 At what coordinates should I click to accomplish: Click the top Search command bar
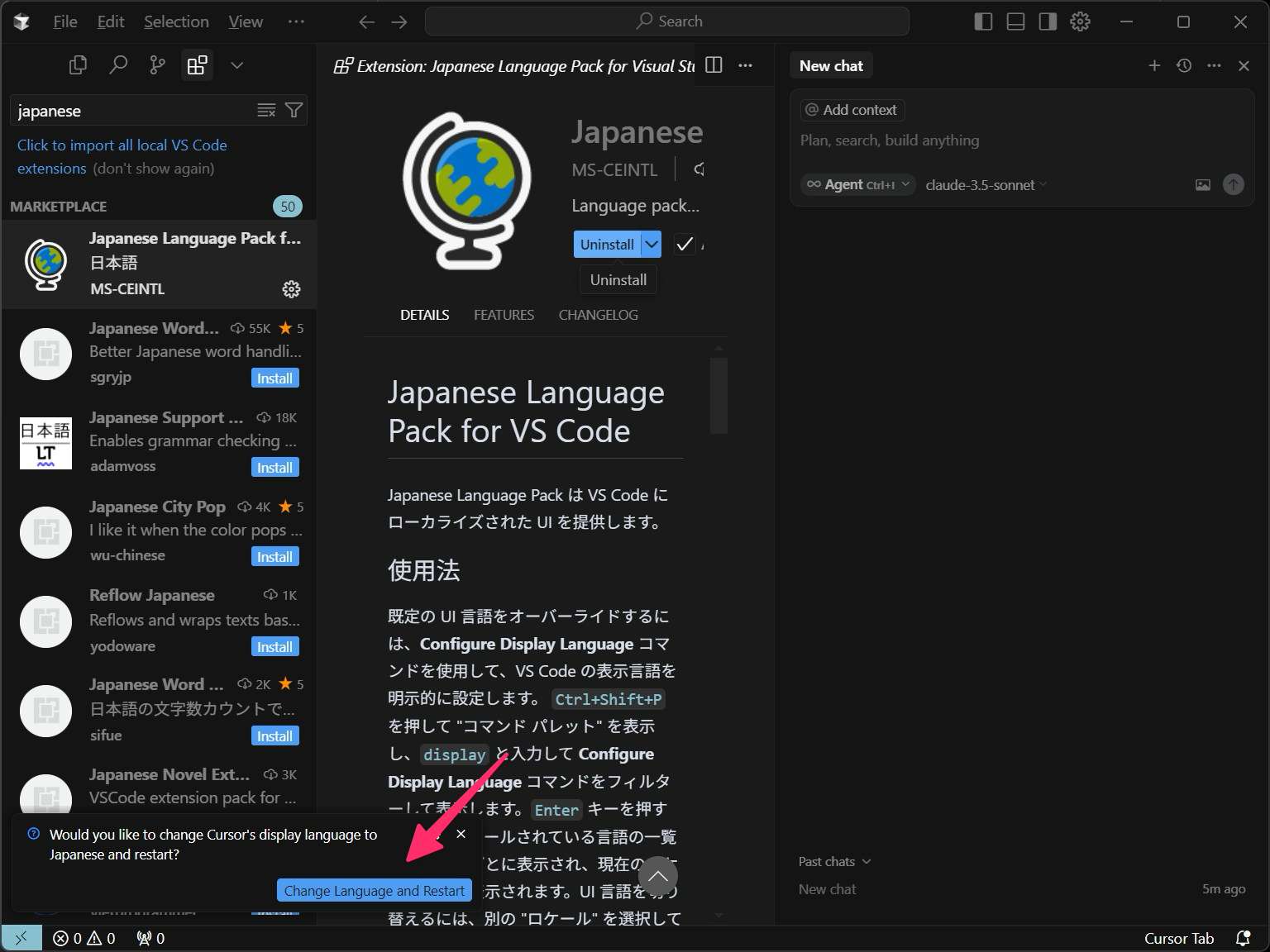click(x=667, y=21)
